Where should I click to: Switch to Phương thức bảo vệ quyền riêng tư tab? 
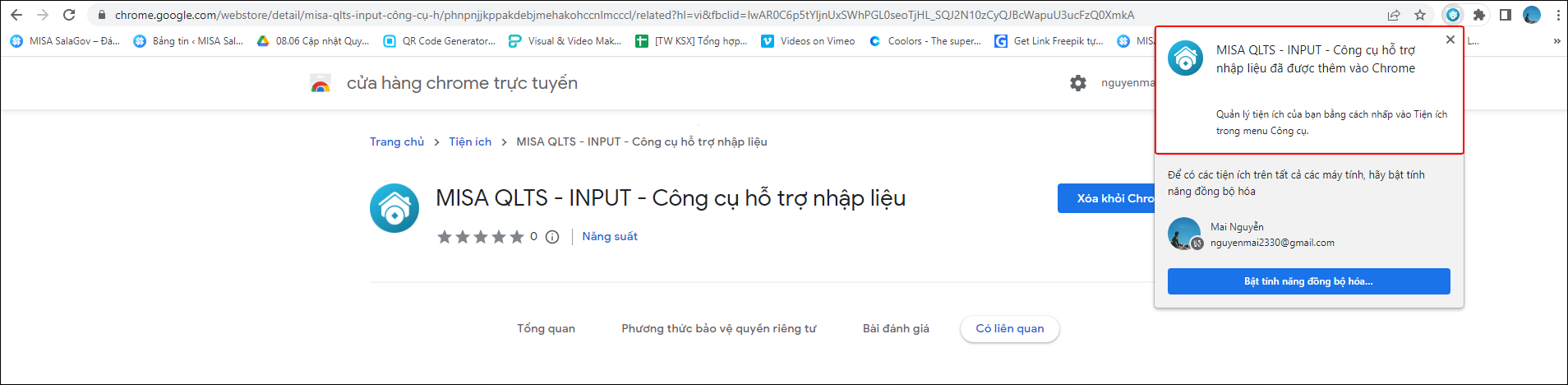coord(719,328)
